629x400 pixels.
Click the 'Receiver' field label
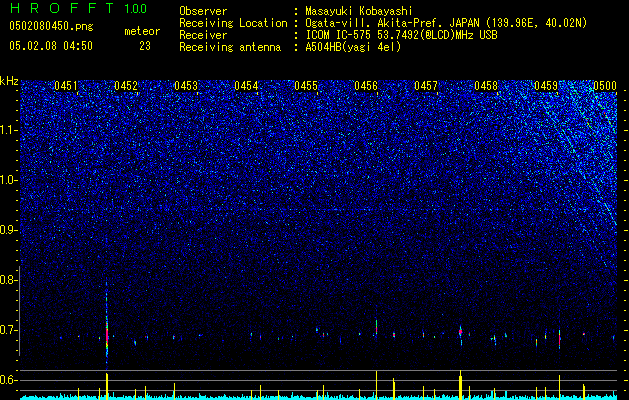pyautogui.click(x=203, y=35)
